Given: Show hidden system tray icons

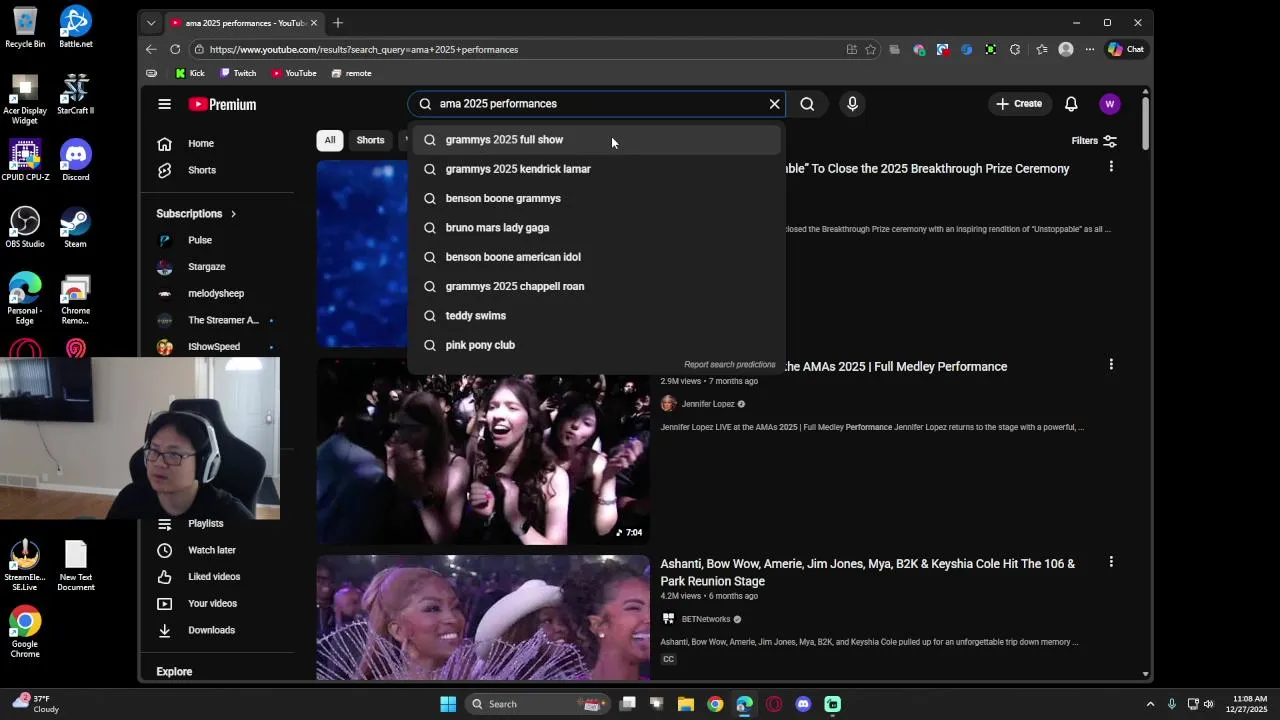Looking at the screenshot, I should point(1150,704).
